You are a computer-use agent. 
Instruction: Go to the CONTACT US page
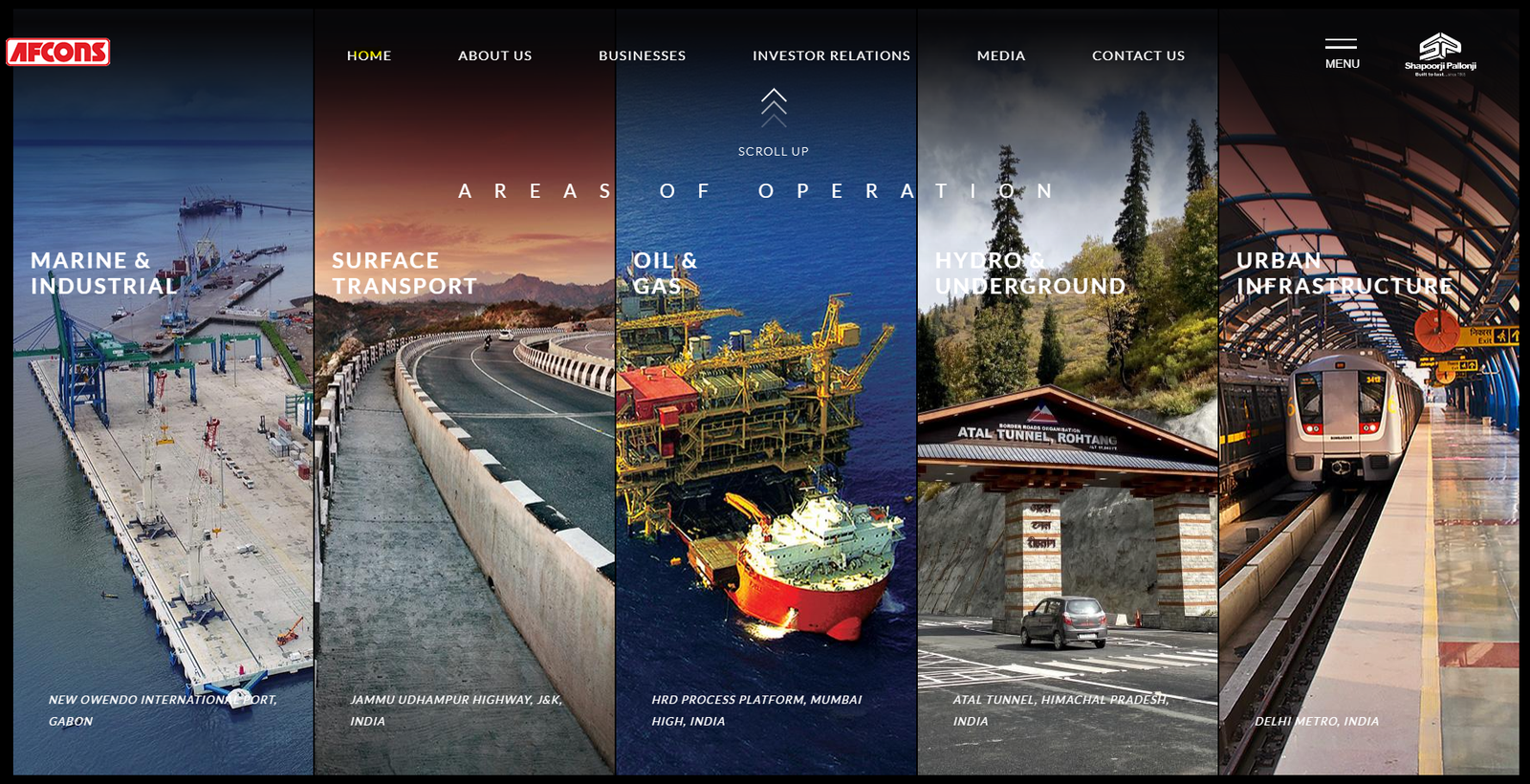1138,55
